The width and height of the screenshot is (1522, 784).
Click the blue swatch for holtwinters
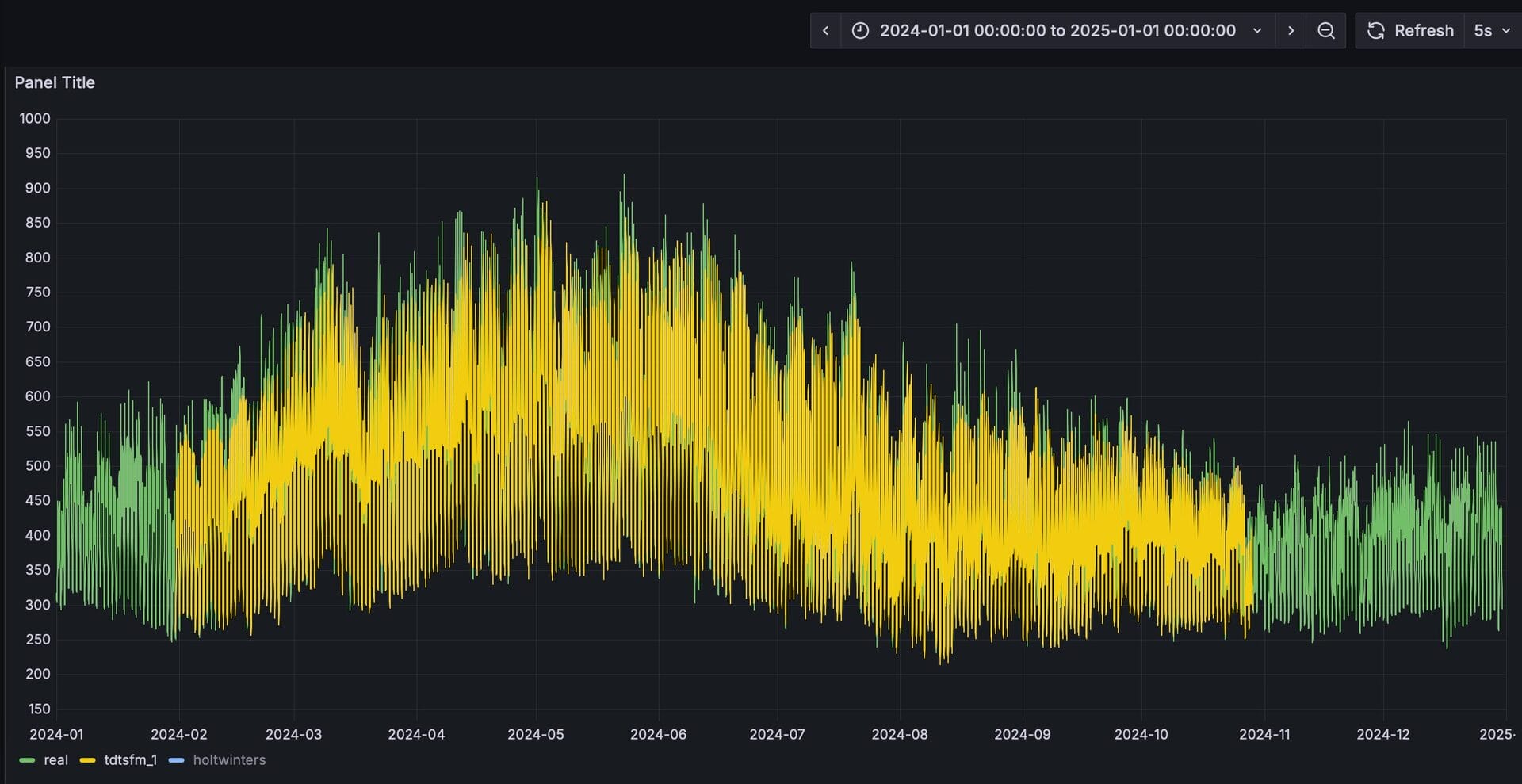177,760
